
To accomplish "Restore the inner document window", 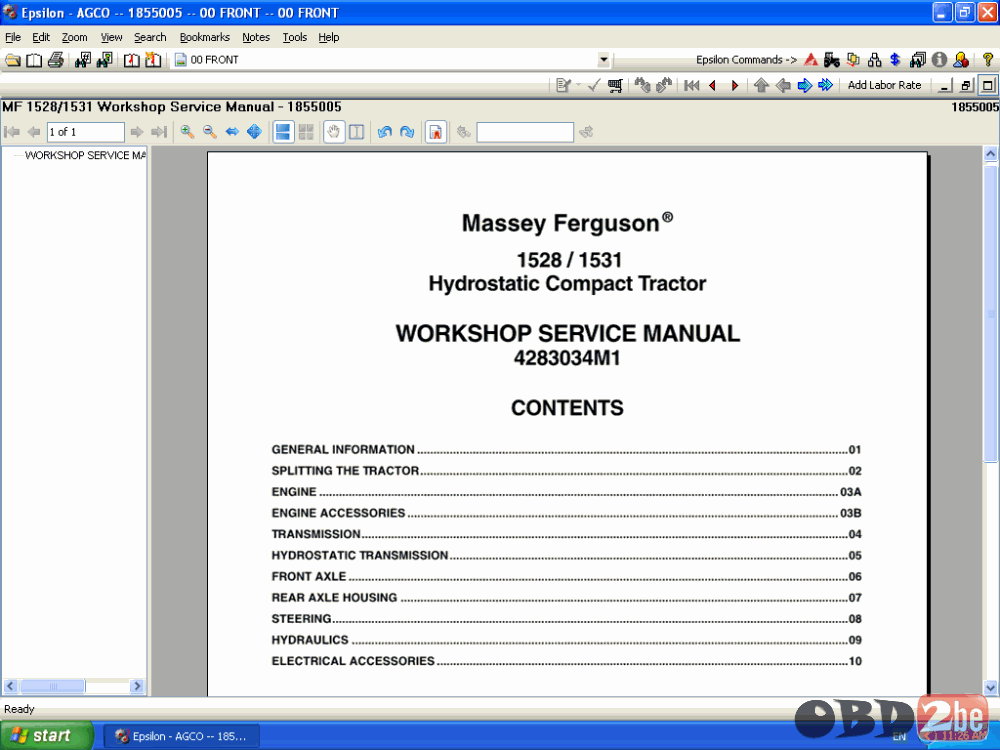I will coord(966,85).
